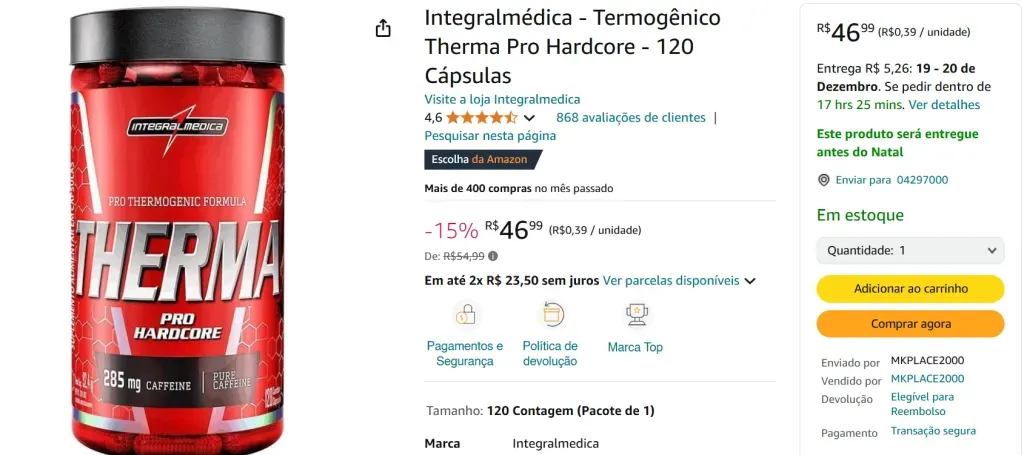1024x455 pixels.
Task: Click Elegível para Reembolso link
Action: pos(922,404)
